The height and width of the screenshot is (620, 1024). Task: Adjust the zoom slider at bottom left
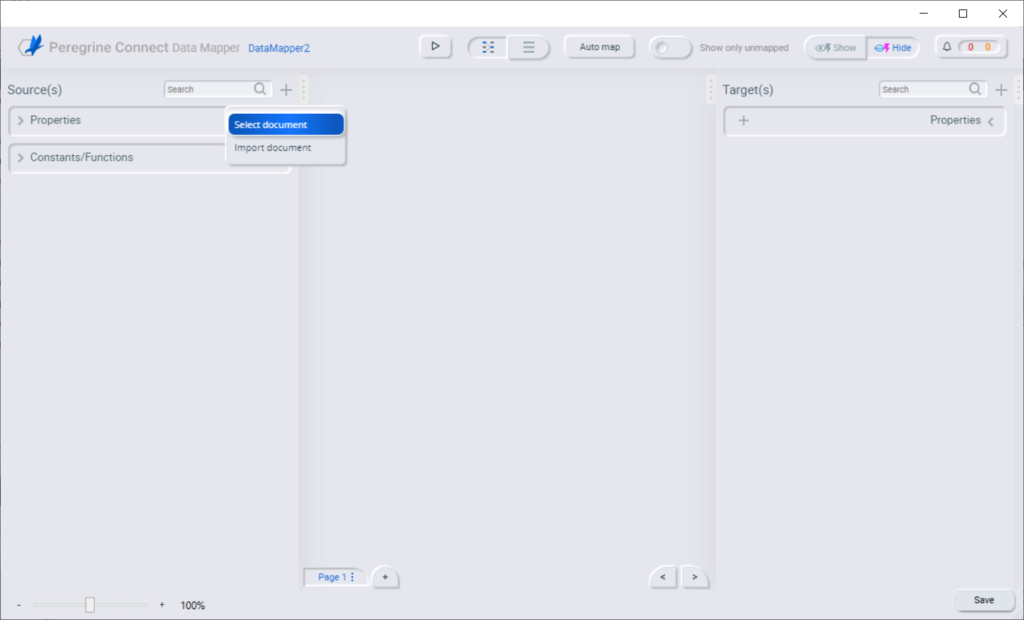[90, 604]
